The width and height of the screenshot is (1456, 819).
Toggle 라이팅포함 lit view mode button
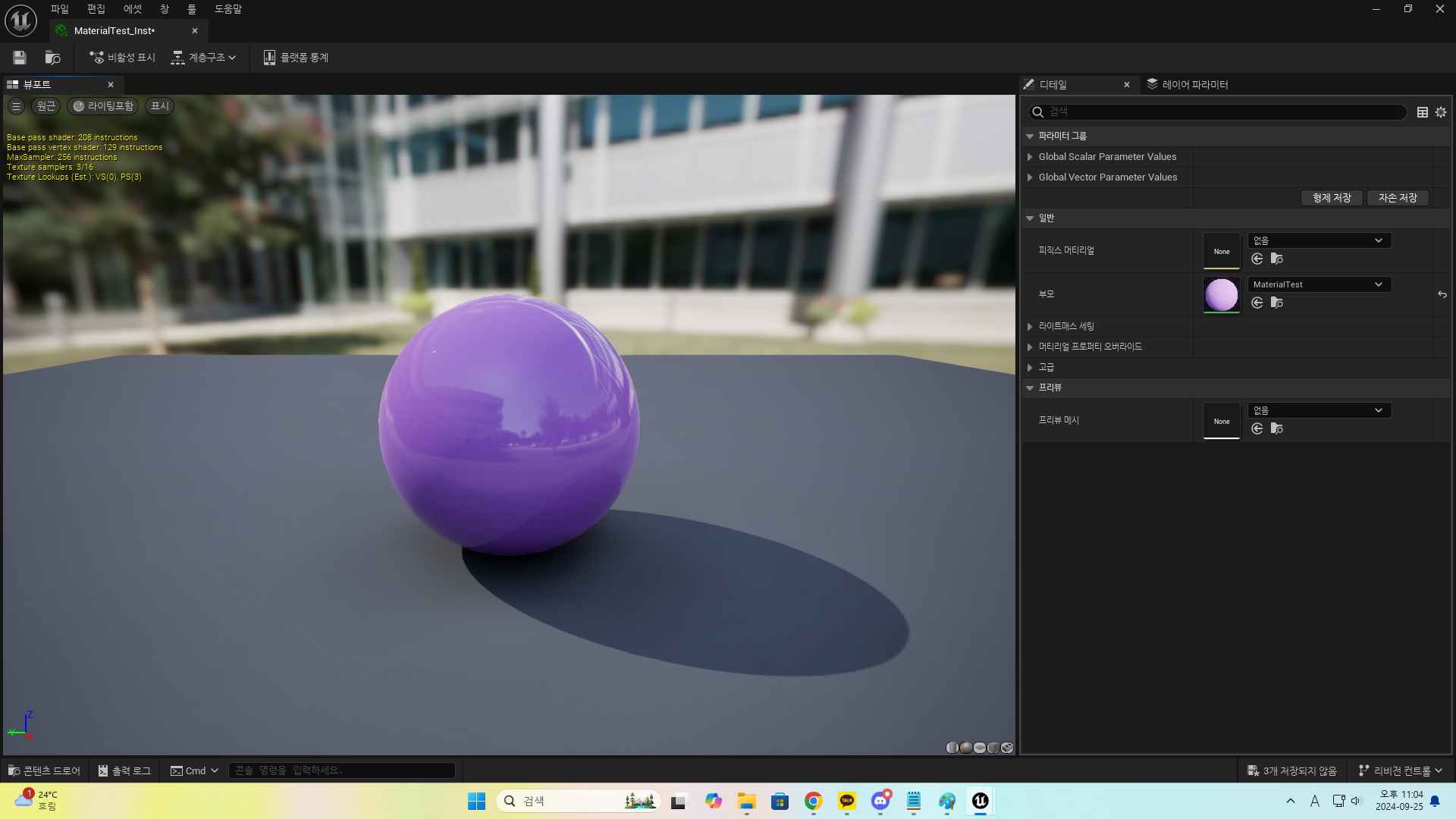coord(103,106)
